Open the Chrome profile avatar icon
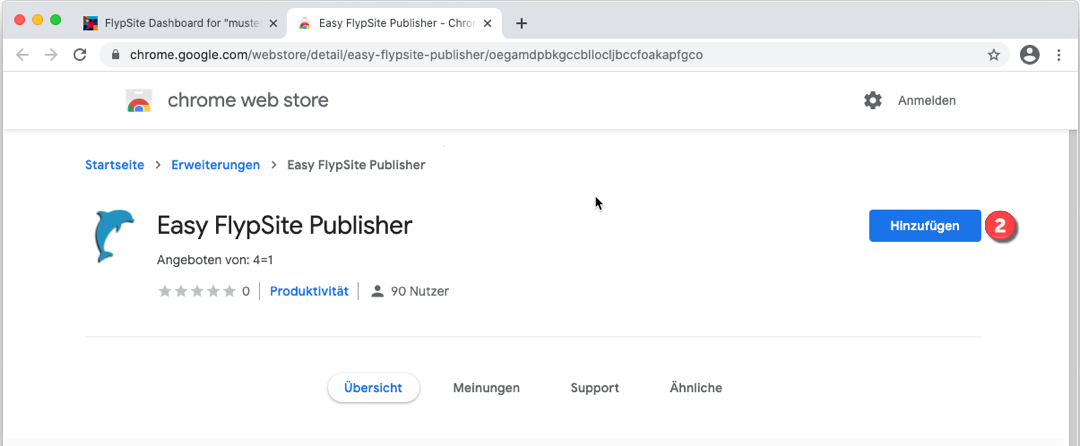 [x=1030, y=55]
